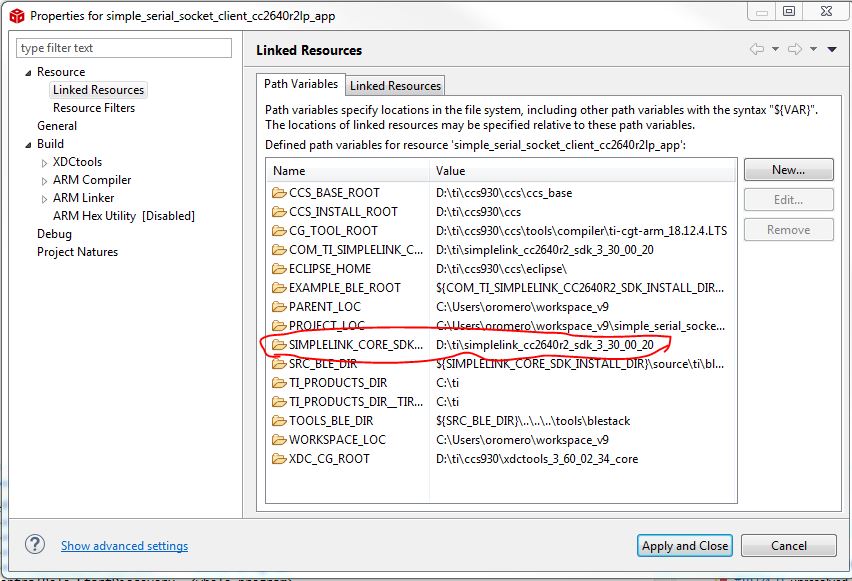
Task: Click the CCS_BASE_ROOT folder icon
Action: pyautogui.click(x=279, y=193)
